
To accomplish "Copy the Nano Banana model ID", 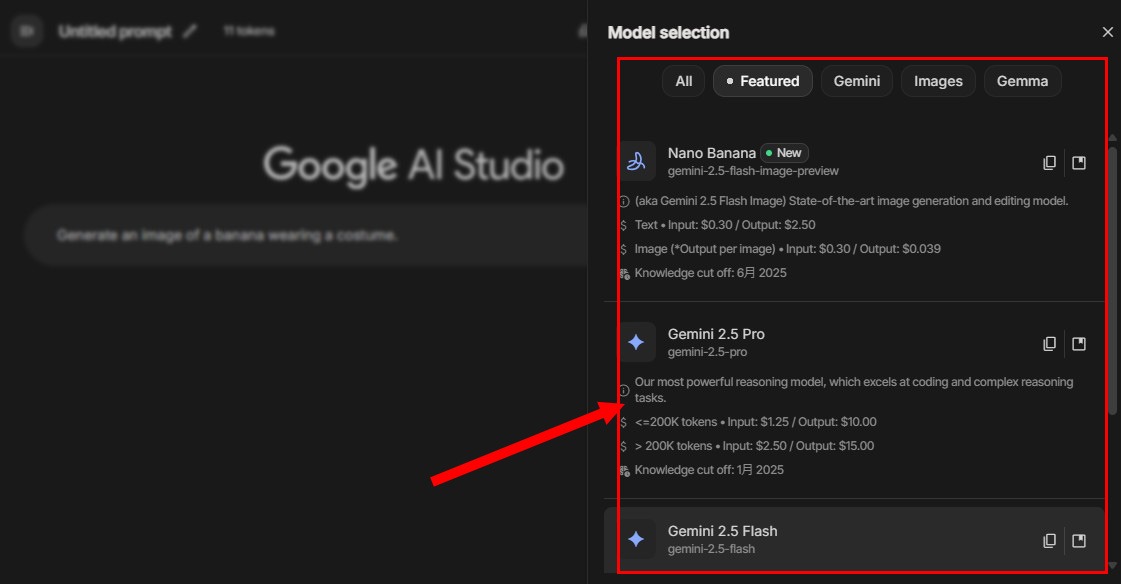I will click(1049, 163).
